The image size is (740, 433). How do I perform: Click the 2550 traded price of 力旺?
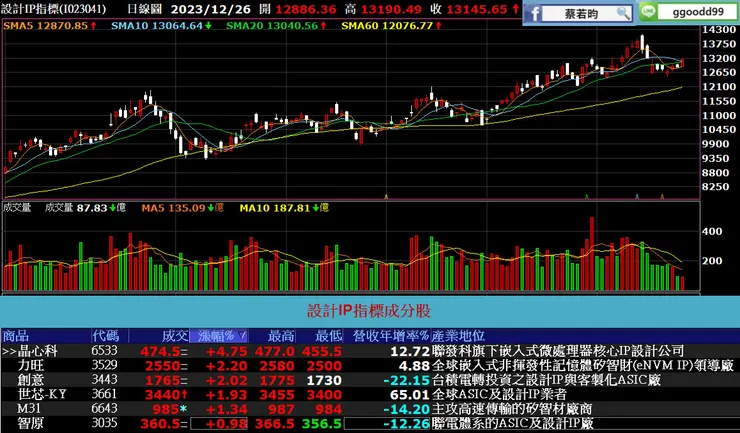pyautogui.click(x=162, y=366)
